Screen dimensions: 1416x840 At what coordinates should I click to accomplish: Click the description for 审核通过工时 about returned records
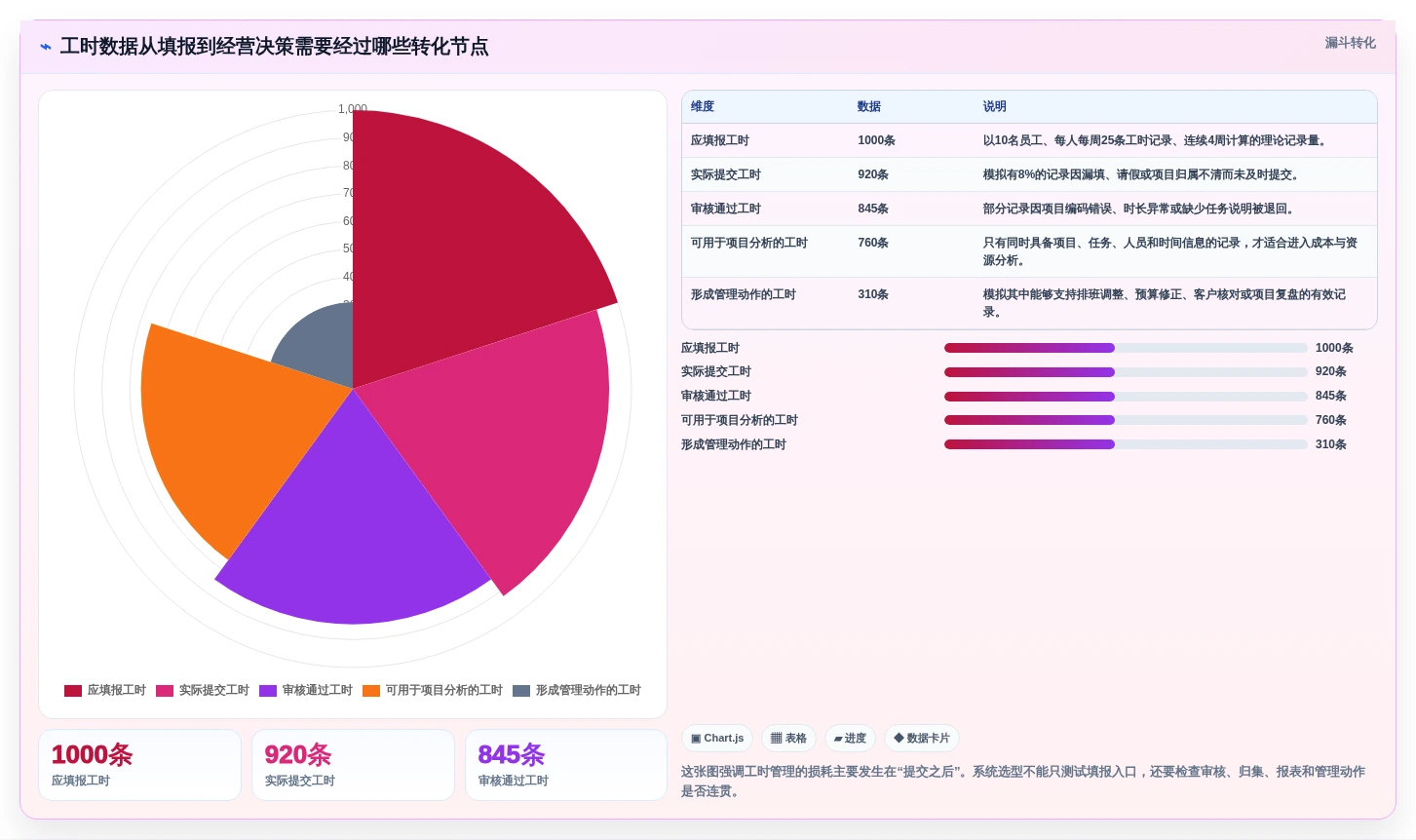pyautogui.click(x=1138, y=209)
